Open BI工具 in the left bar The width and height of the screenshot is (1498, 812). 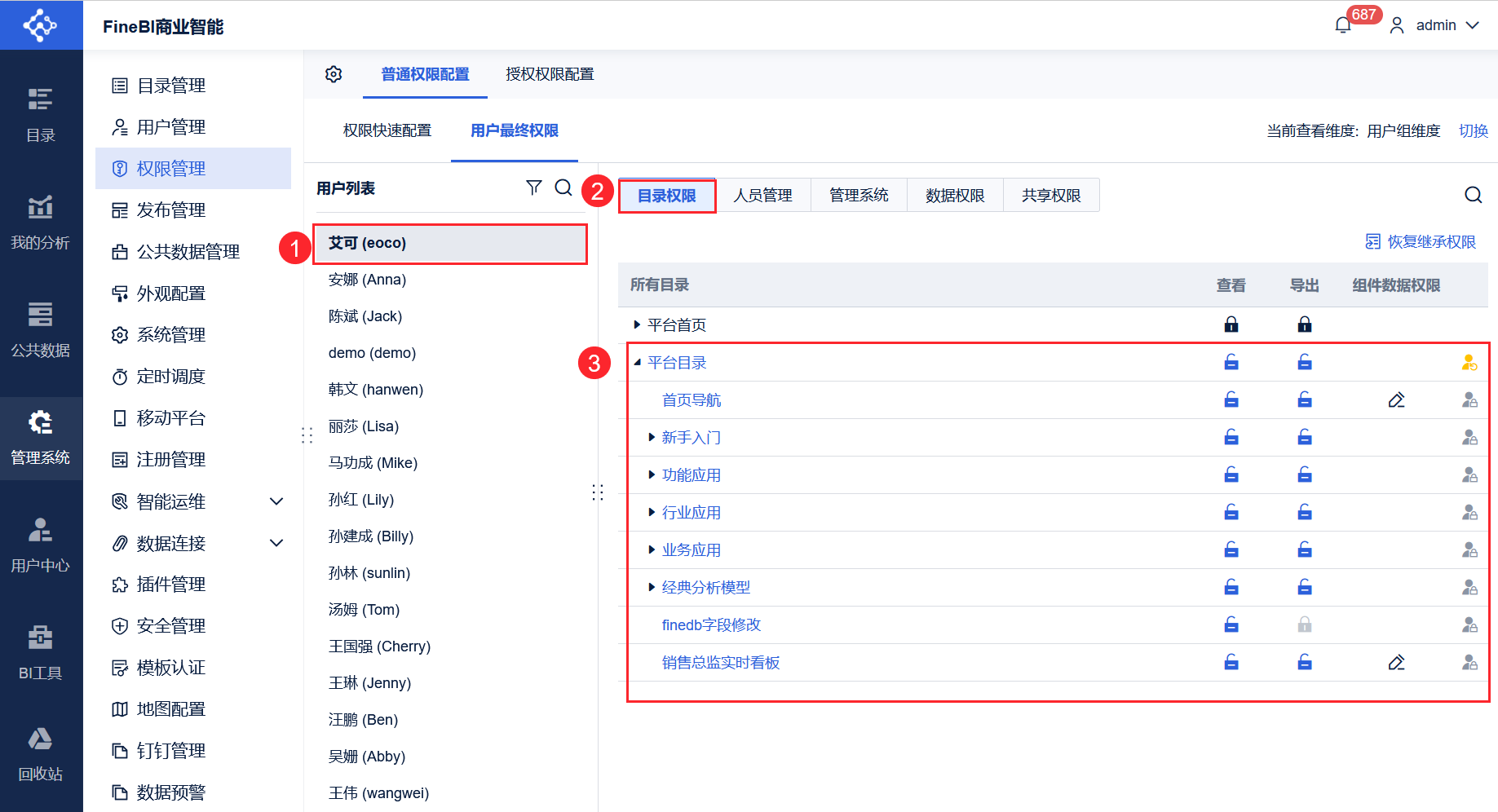41,653
